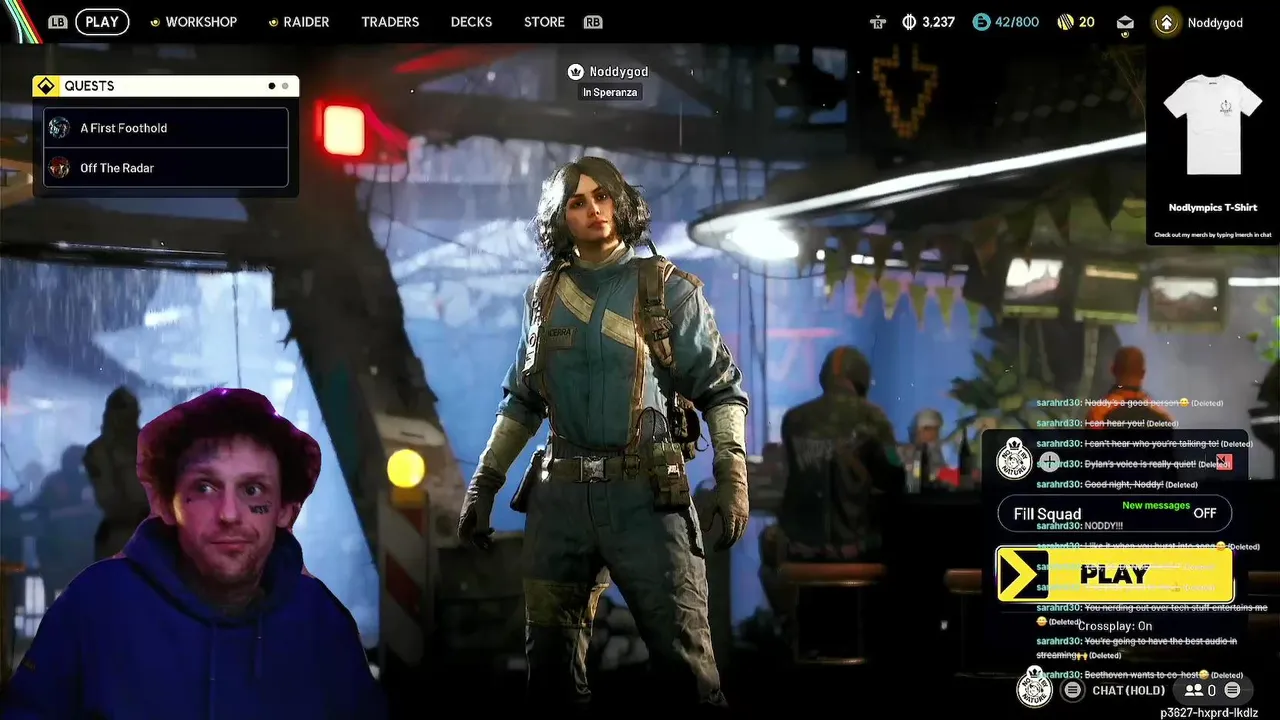Click the squad leader avatar badge

point(1014,460)
